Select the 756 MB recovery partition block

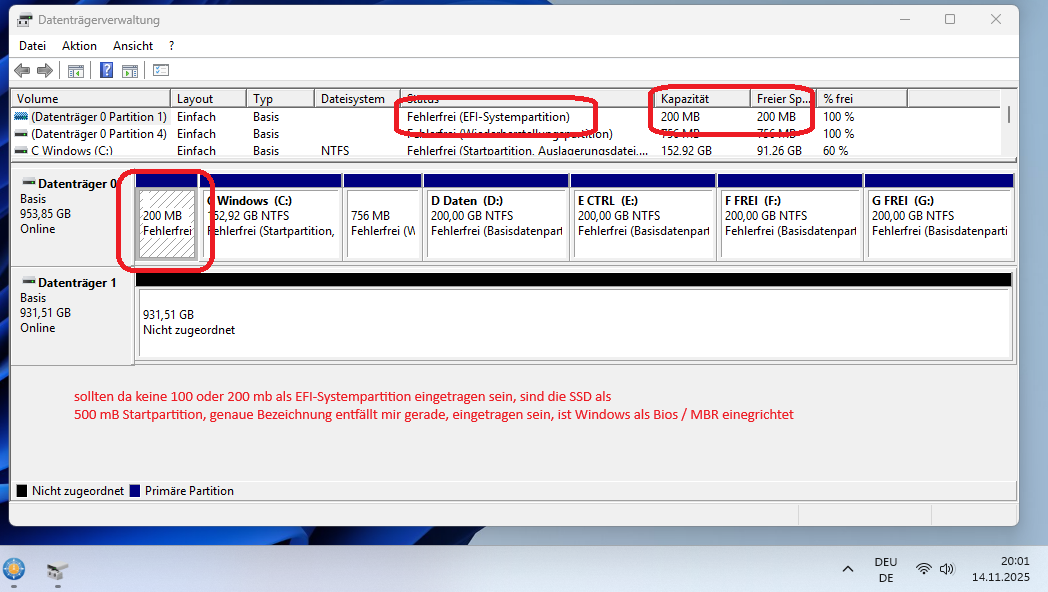tap(382, 224)
